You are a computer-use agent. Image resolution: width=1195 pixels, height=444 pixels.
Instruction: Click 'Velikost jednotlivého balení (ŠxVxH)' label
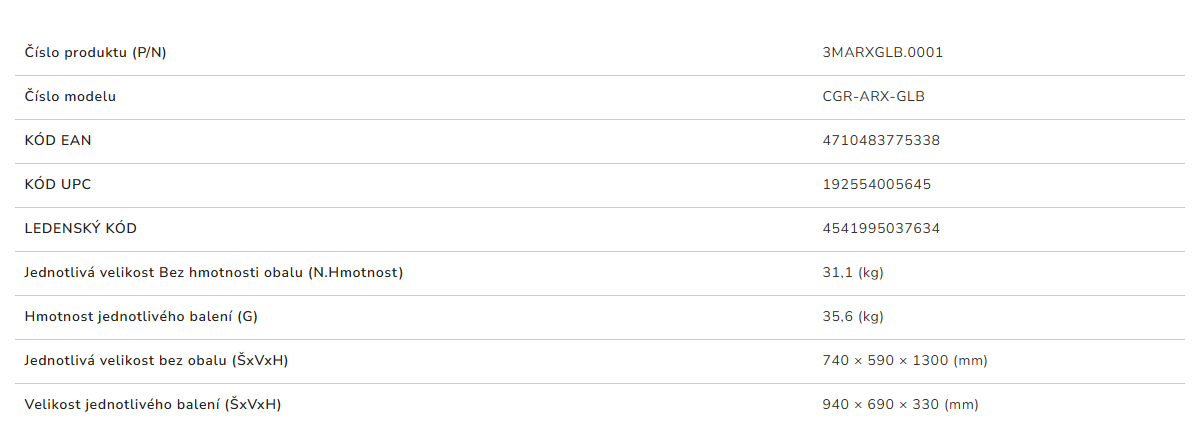[153, 404]
